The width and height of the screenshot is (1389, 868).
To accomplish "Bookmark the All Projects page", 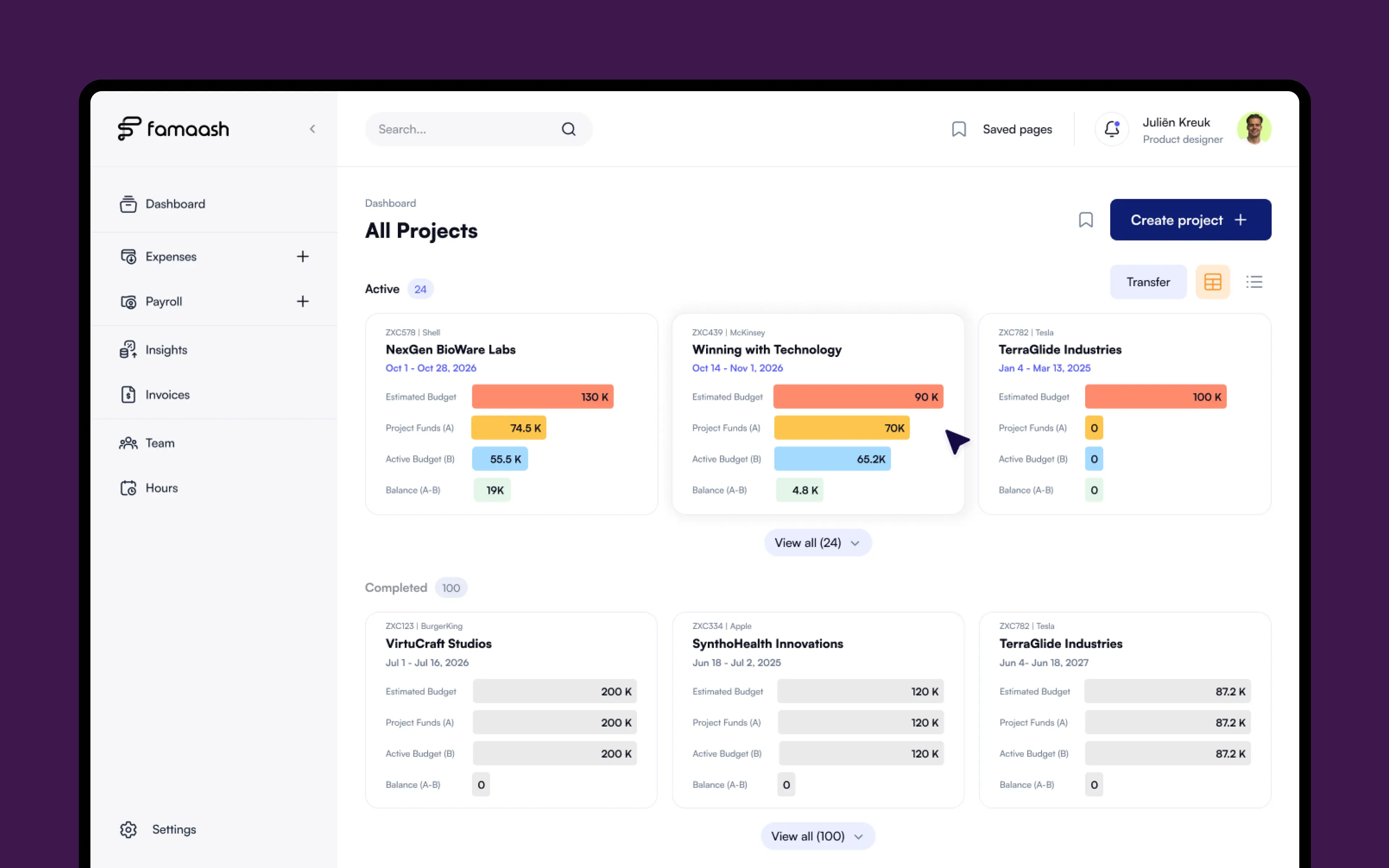I will click(x=1086, y=220).
